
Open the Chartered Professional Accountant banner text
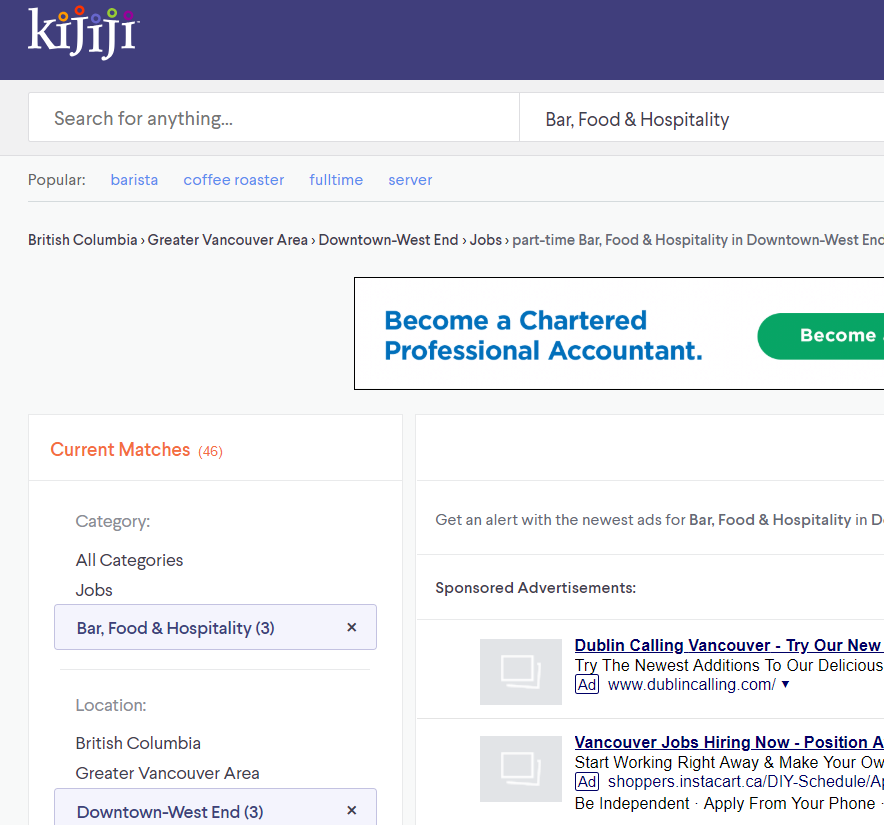click(x=543, y=335)
